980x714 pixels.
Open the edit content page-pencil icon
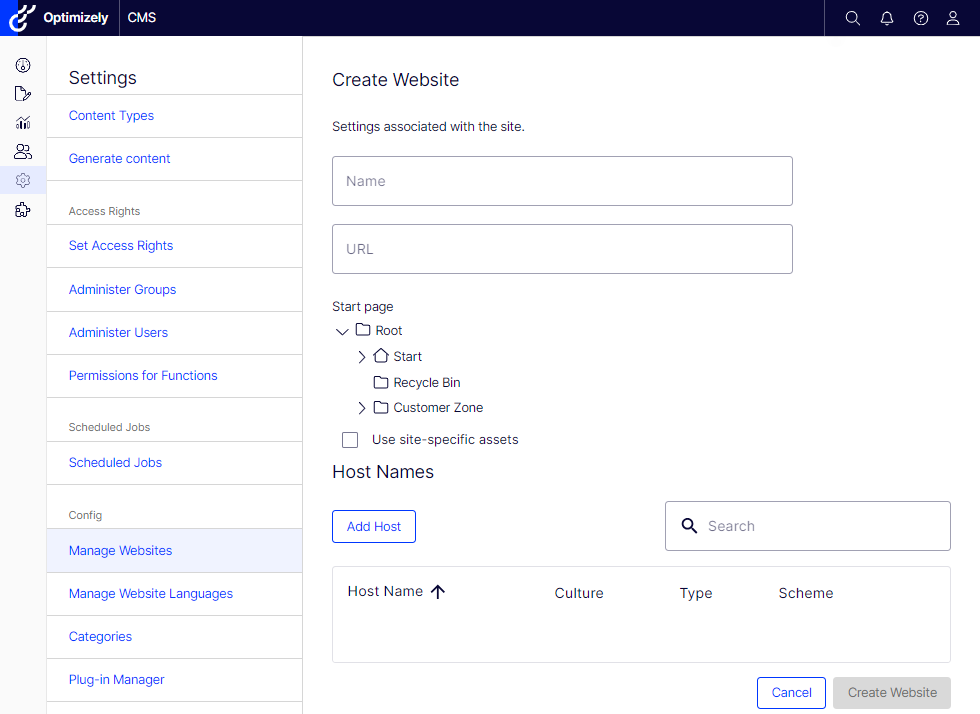tap(23, 94)
